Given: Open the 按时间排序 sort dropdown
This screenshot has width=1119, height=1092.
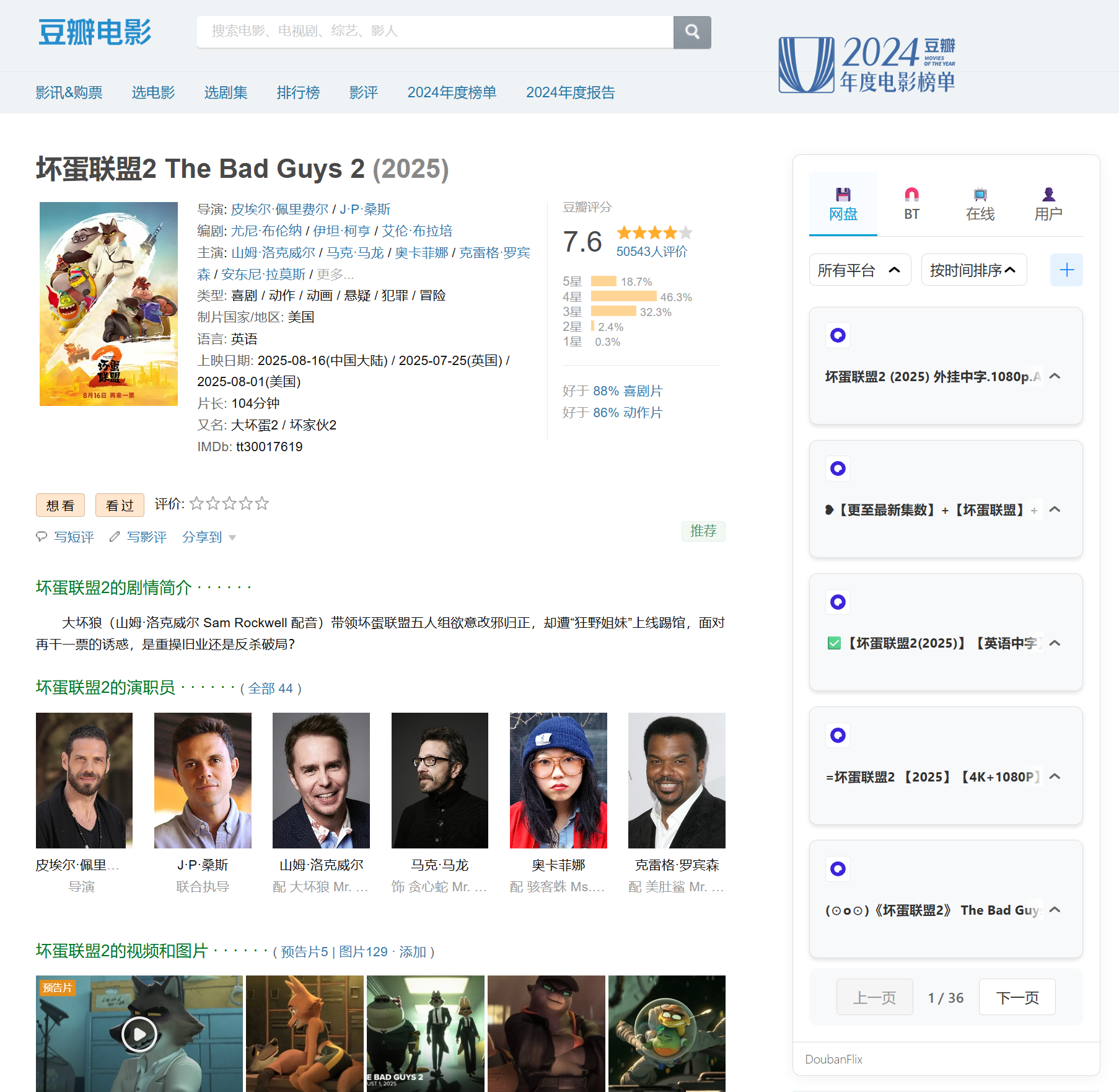Looking at the screenshot, I should pyautogui.click(x=973, y=270).
